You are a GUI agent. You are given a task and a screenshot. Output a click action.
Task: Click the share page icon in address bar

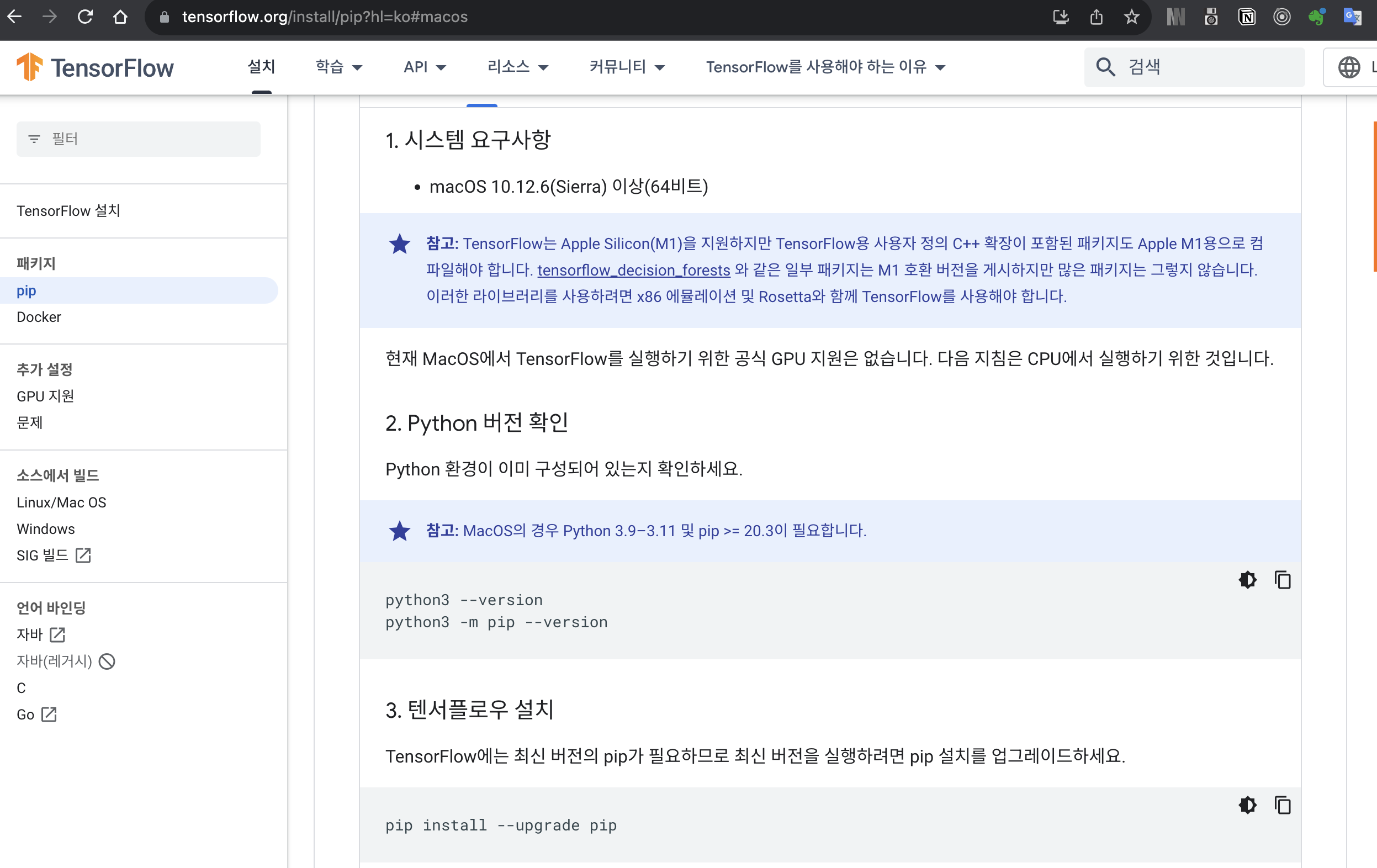tap(1095, 17)
